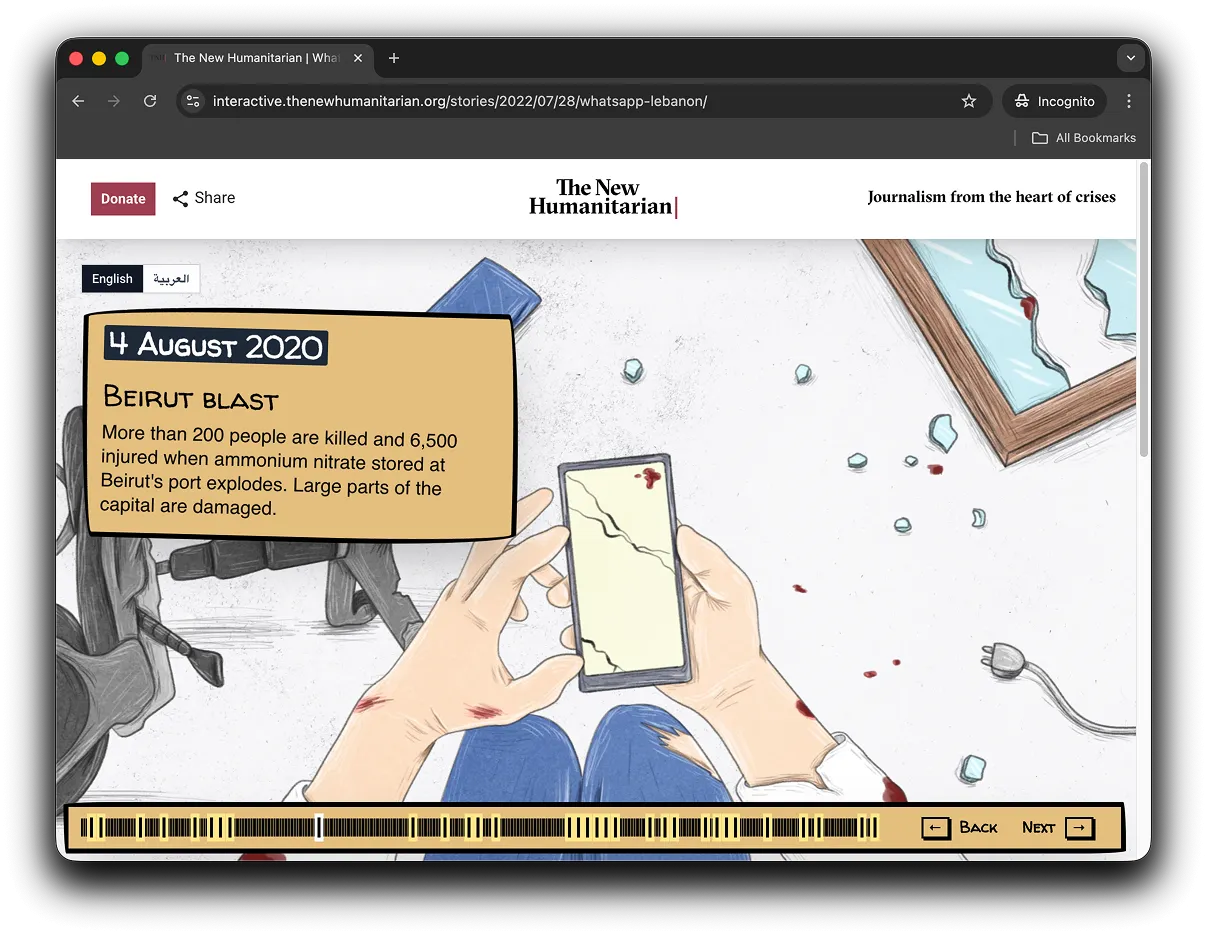Click the browser back arrow
The width and height of the screenshot is (1207, 935).
tap(78, 101)
